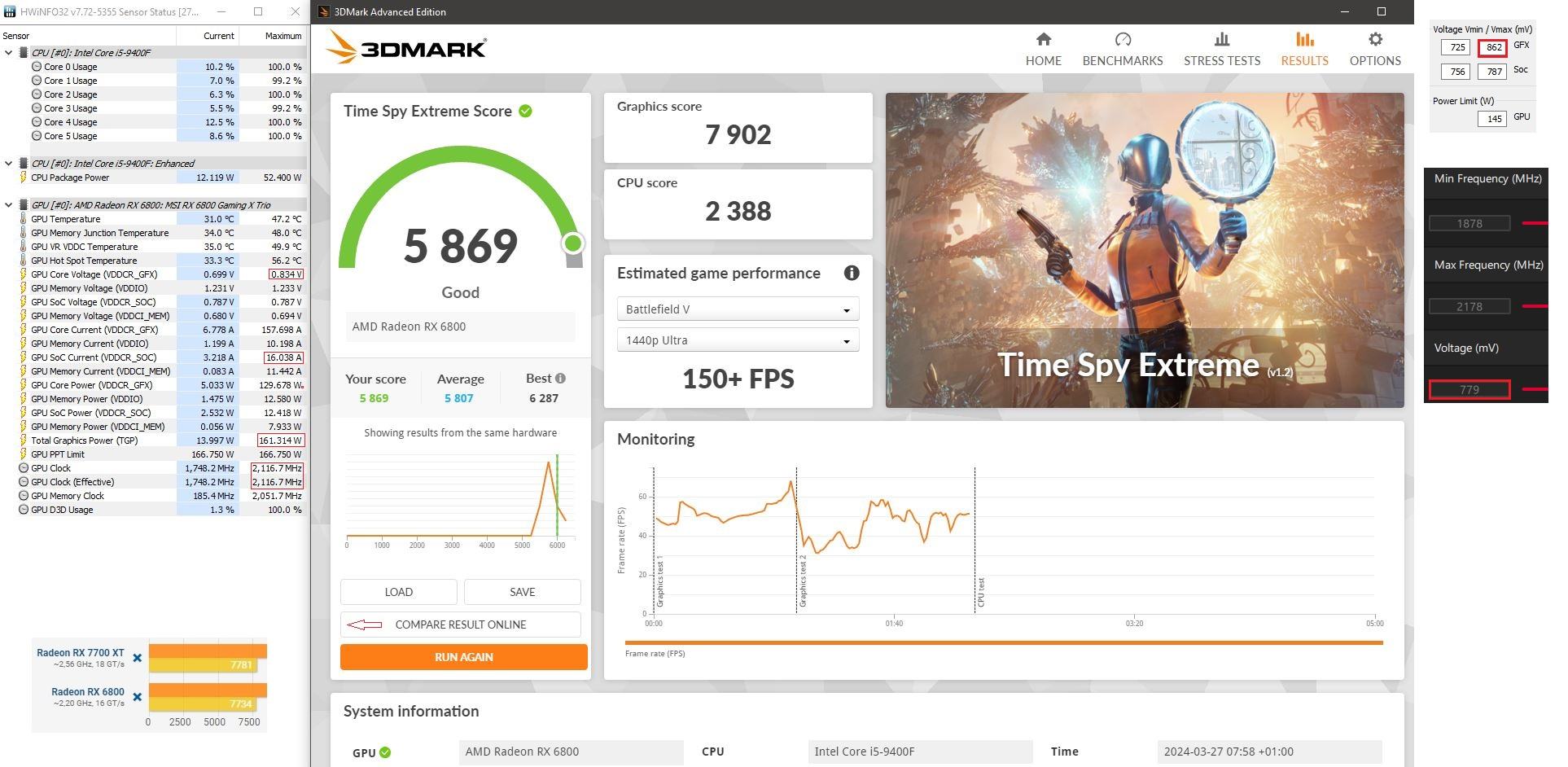Click the Average score value 5 807
Viewport: 1568px width, 767px height.
(458, 398)
